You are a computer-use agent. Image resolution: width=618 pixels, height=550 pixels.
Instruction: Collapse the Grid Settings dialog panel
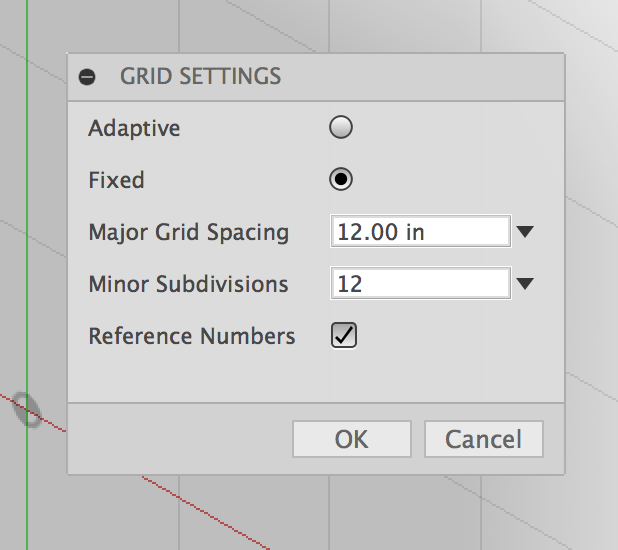coord(87,77)
